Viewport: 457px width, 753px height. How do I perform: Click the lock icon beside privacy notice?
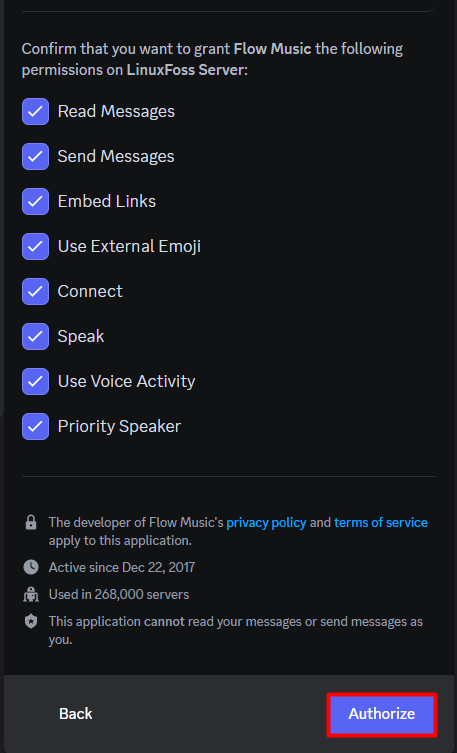31,522
